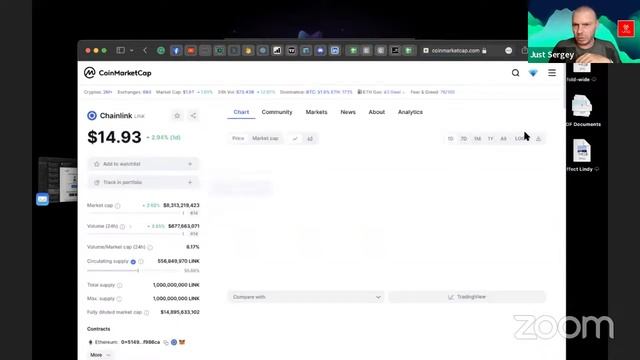
Task: Expand the Volume (24h) chevron
Action: coord(130,227)
